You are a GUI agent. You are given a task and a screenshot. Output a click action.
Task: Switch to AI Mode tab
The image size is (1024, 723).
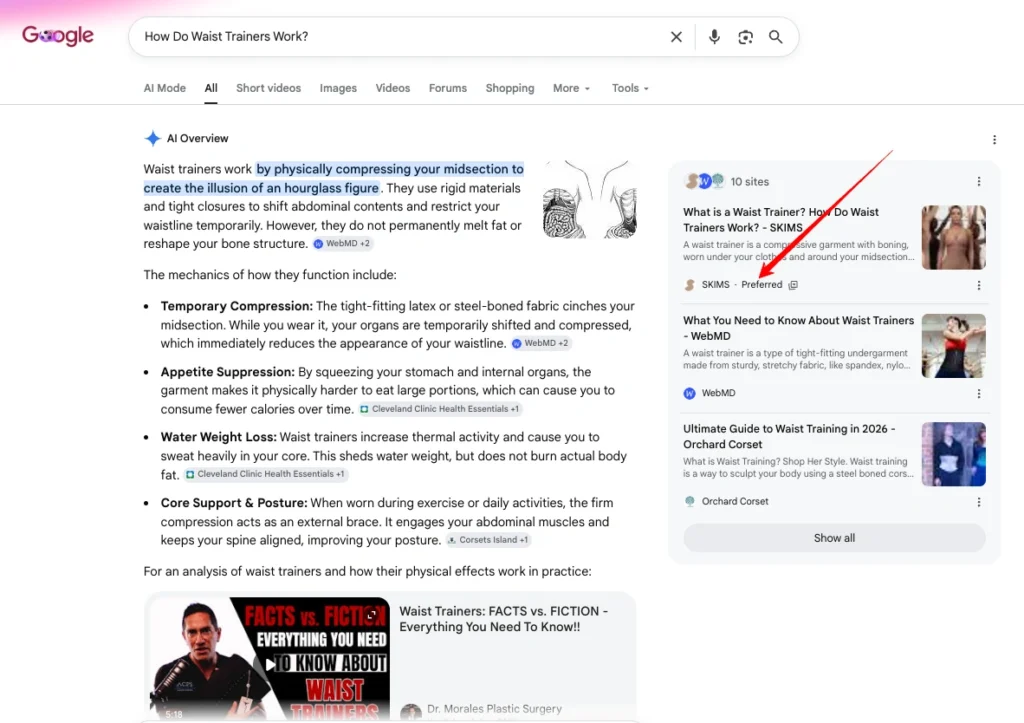click(x=165, y=88)
